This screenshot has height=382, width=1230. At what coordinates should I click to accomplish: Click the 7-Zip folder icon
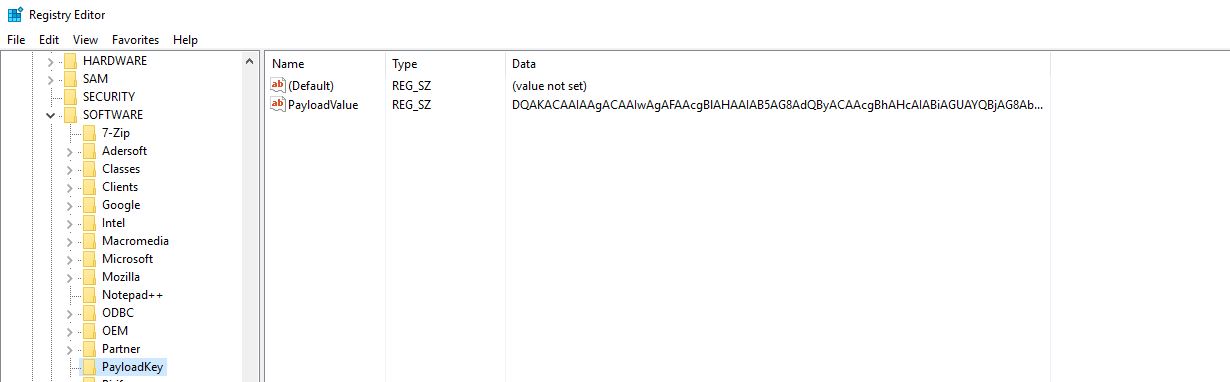click(89, 133)
